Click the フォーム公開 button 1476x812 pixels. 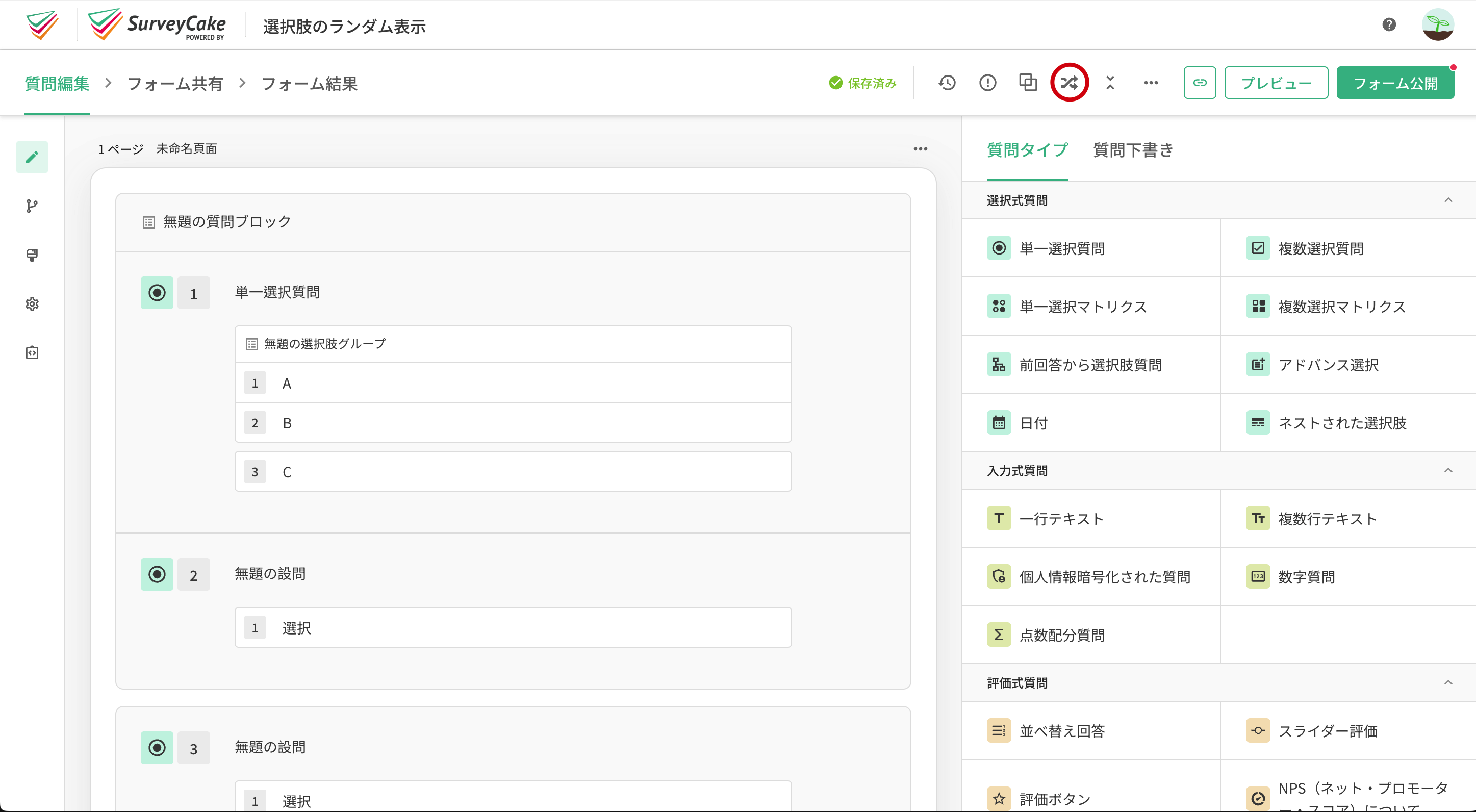1395,83
